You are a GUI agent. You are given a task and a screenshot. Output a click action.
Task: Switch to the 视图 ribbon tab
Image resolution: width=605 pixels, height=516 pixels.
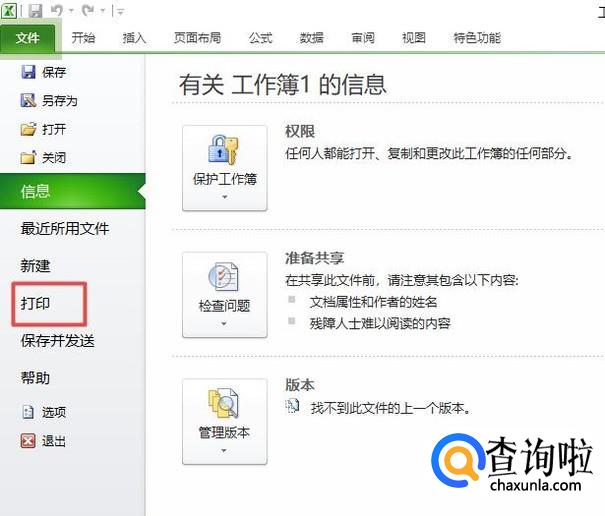414,37
